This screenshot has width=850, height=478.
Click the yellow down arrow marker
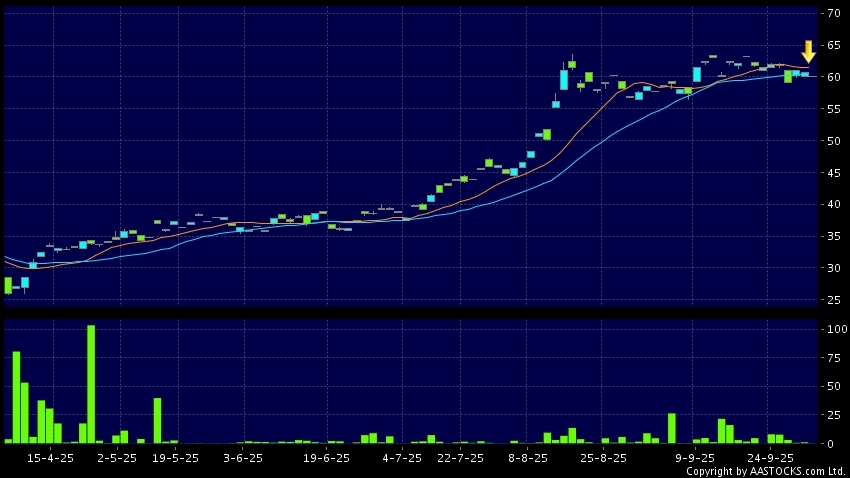pos(808,52)
